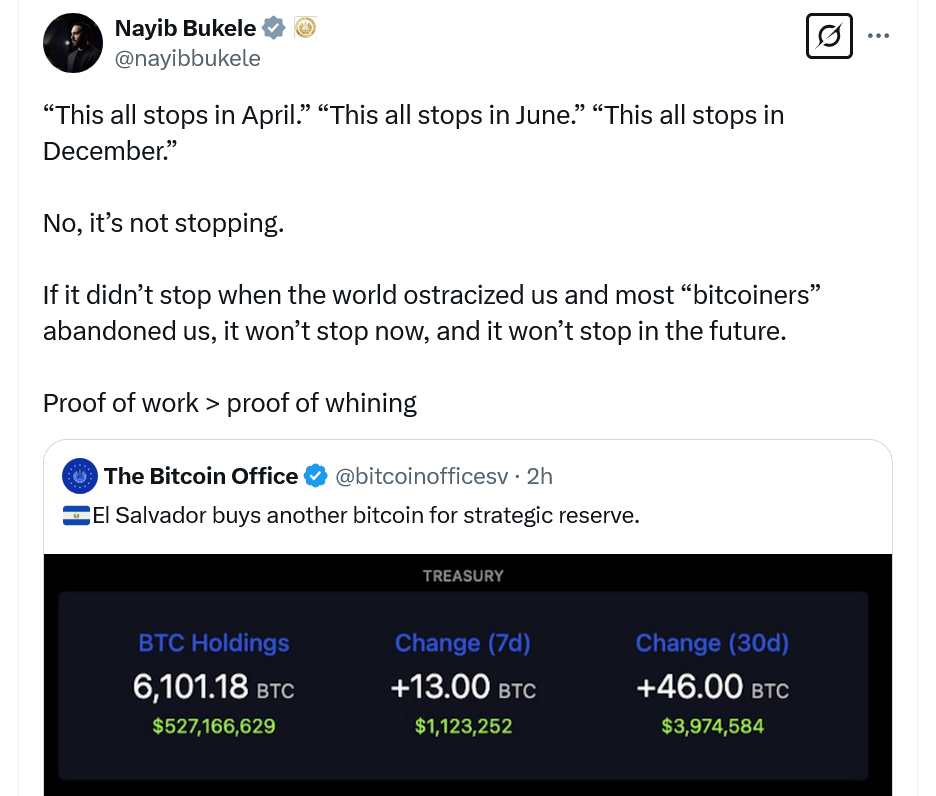
Task: Click the El Salvador flag emoji
Action: pyautogui.click(x=76, y=516)
